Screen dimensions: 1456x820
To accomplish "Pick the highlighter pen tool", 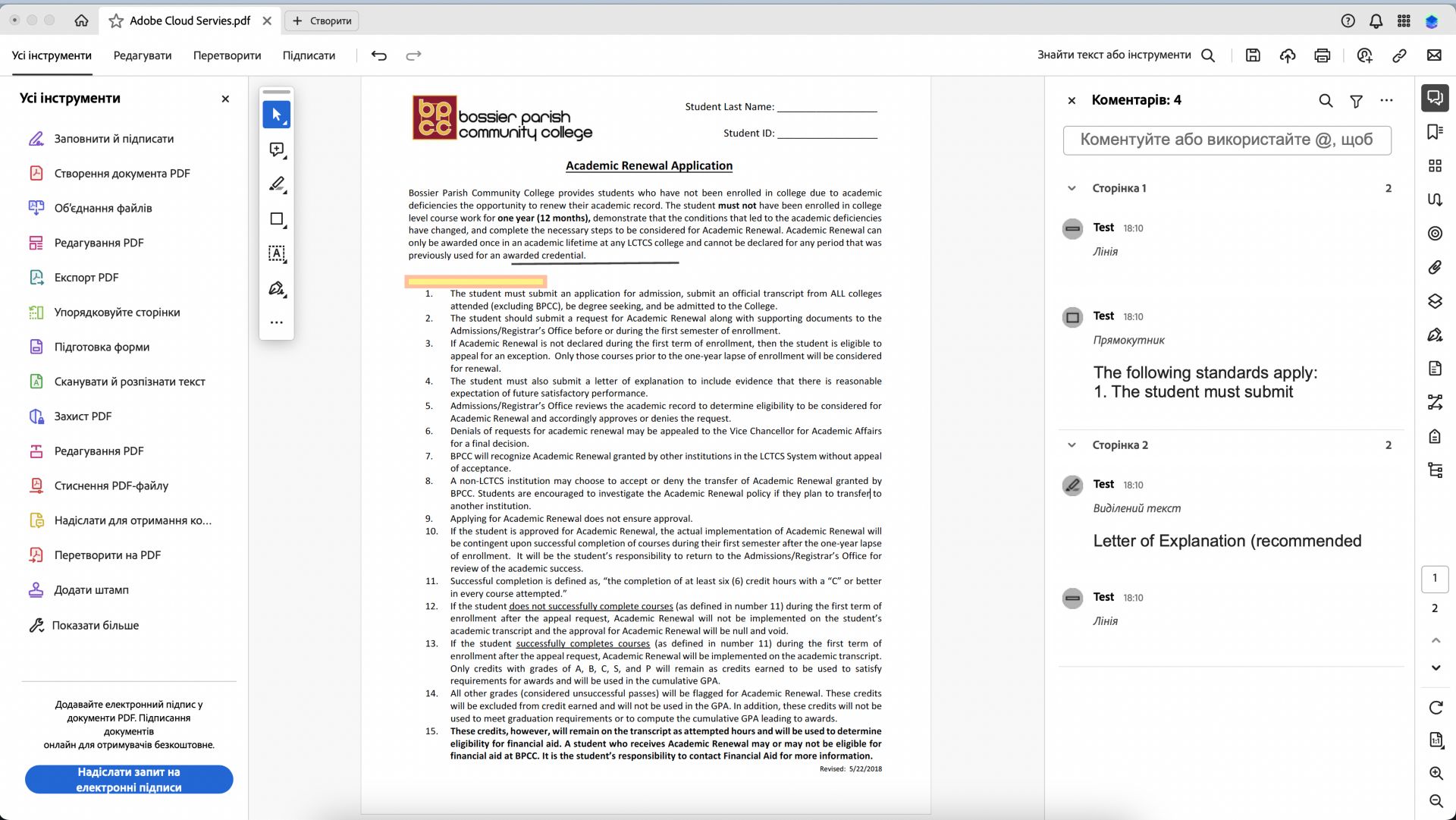I will click(276, 184).
